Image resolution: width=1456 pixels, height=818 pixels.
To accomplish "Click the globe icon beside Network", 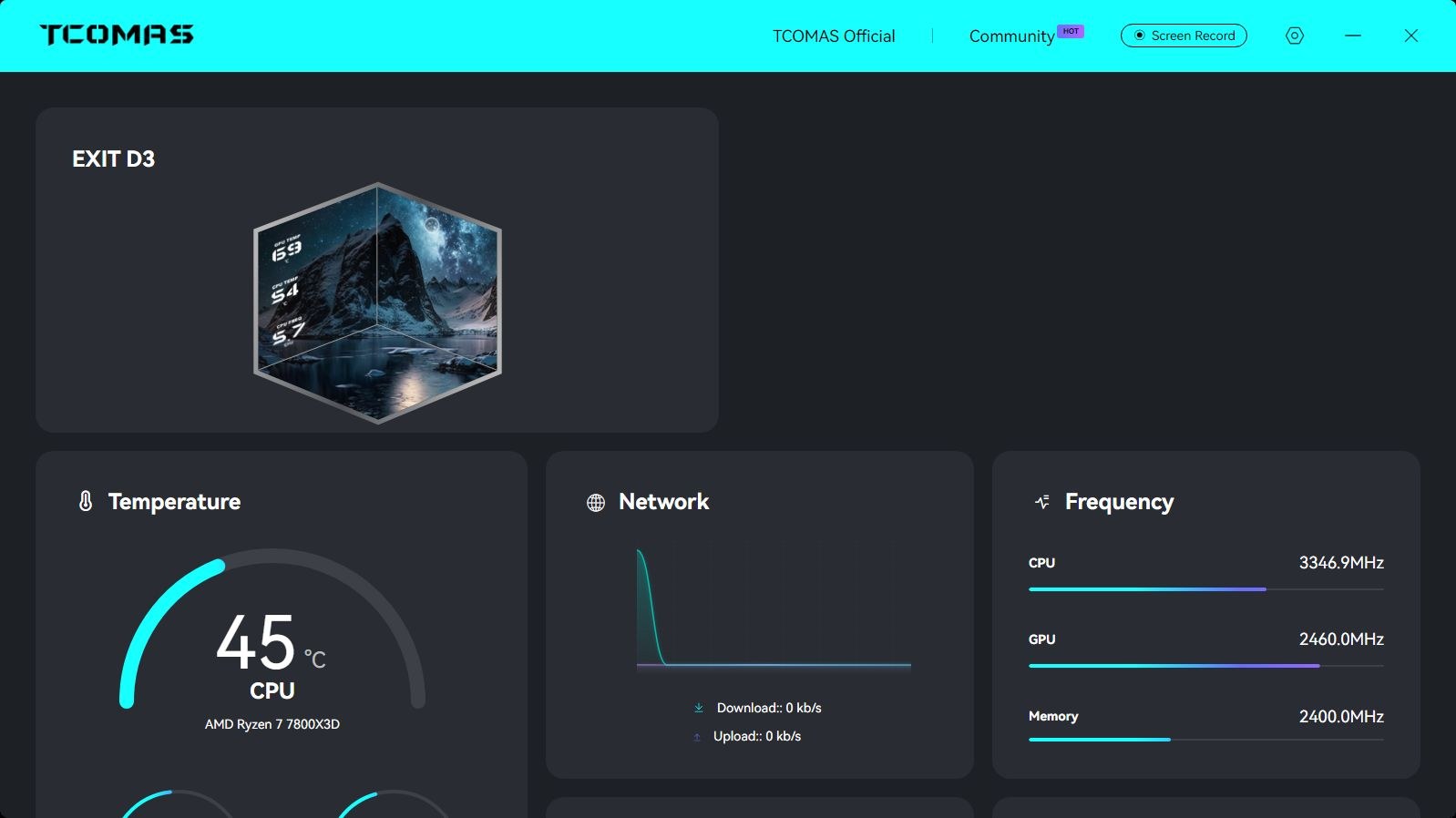I will (596, 502).
